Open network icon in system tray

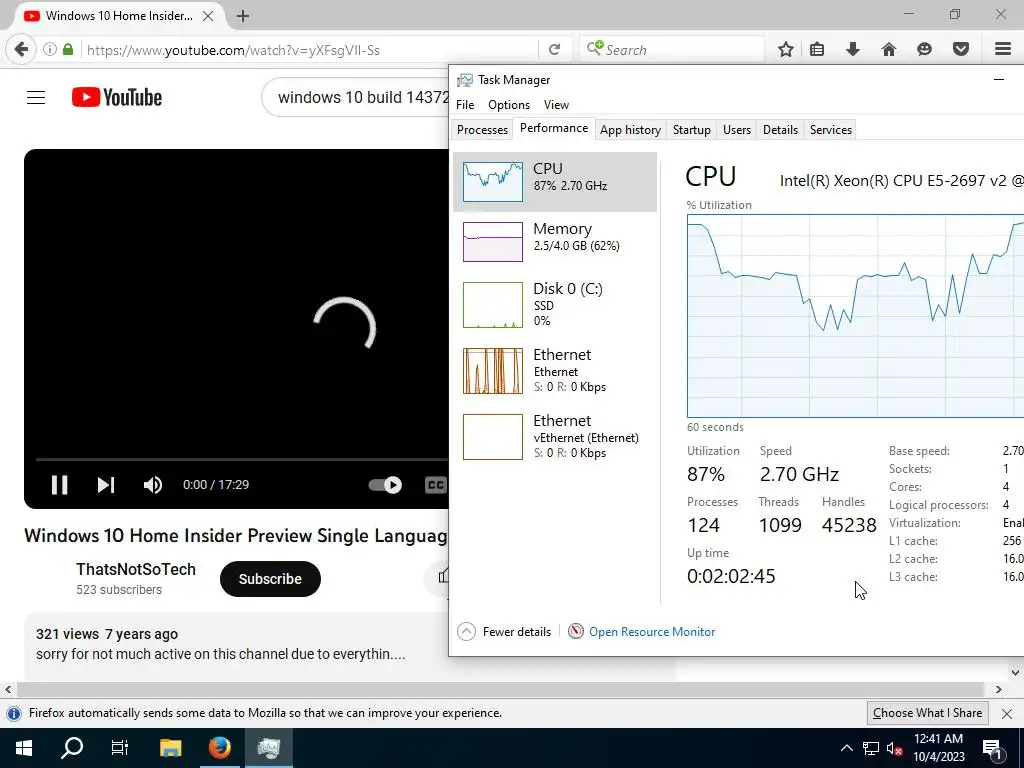pos(871,748)
